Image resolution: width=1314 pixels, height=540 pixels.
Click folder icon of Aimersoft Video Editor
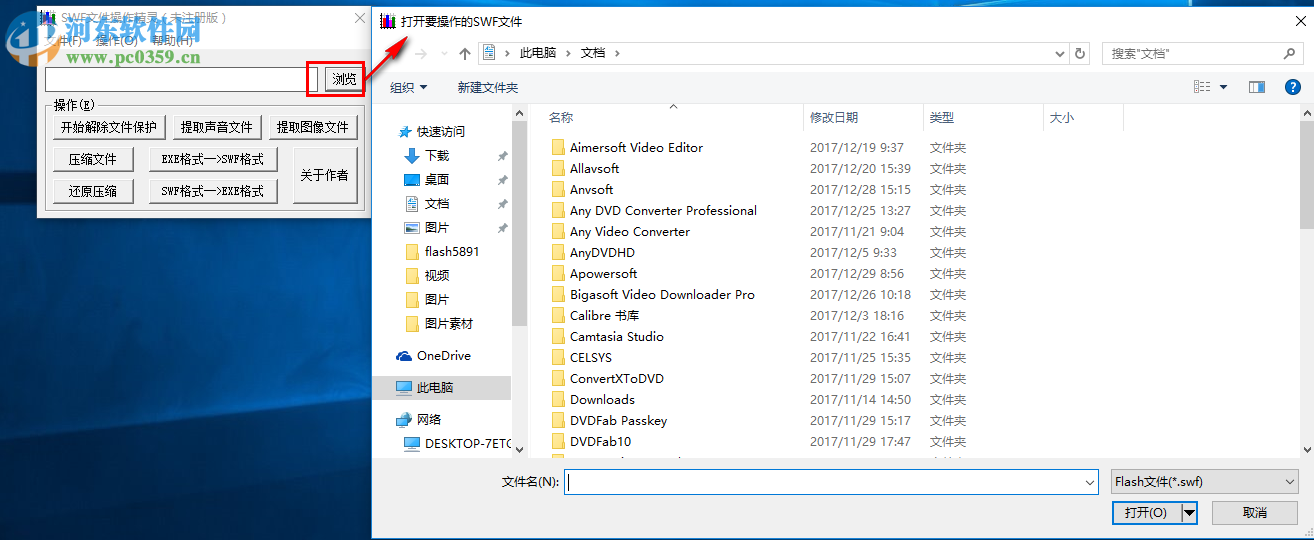(x=559, y=147)
